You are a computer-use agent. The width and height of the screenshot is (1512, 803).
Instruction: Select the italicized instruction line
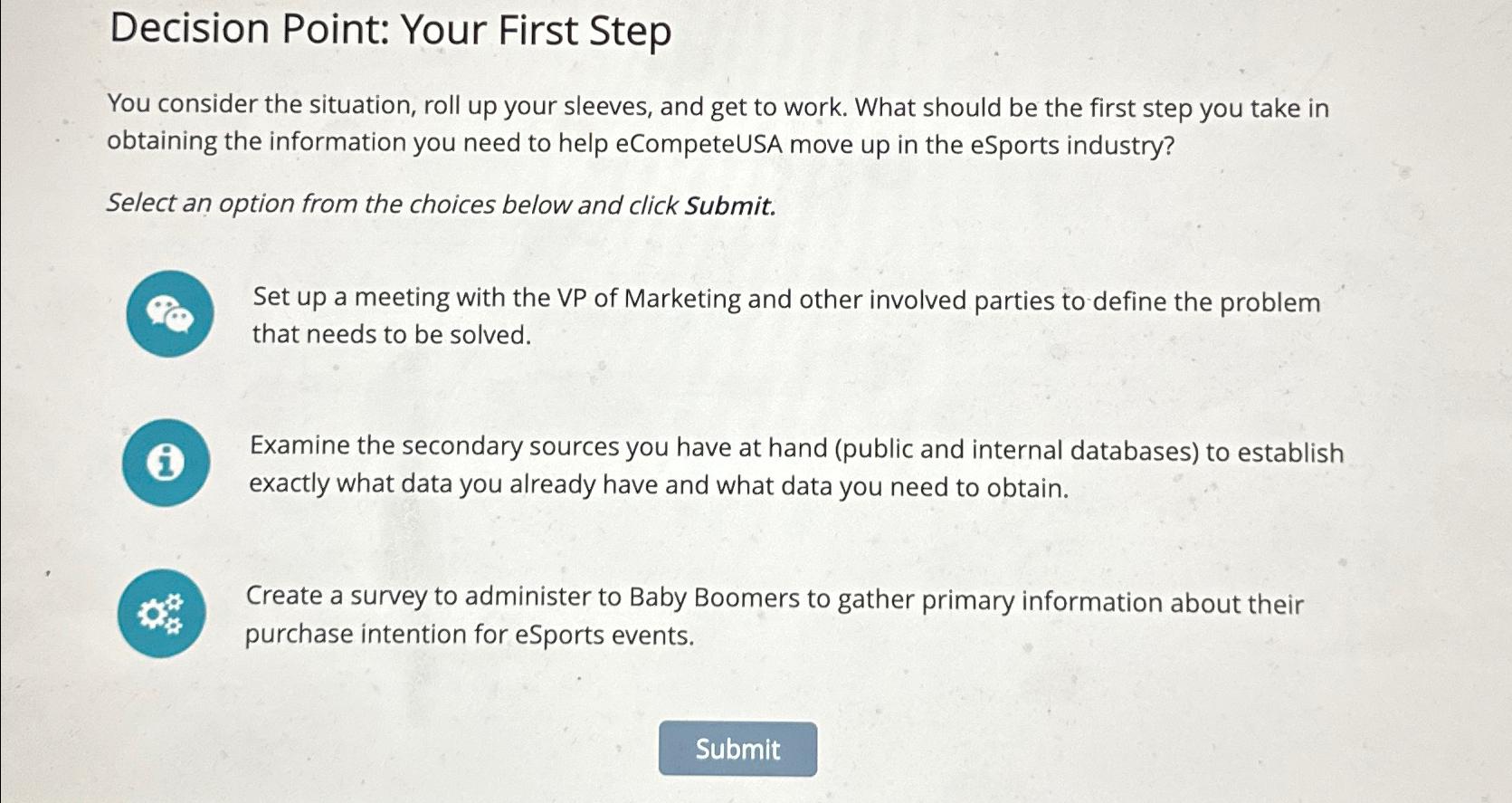(x=442, y=204)
